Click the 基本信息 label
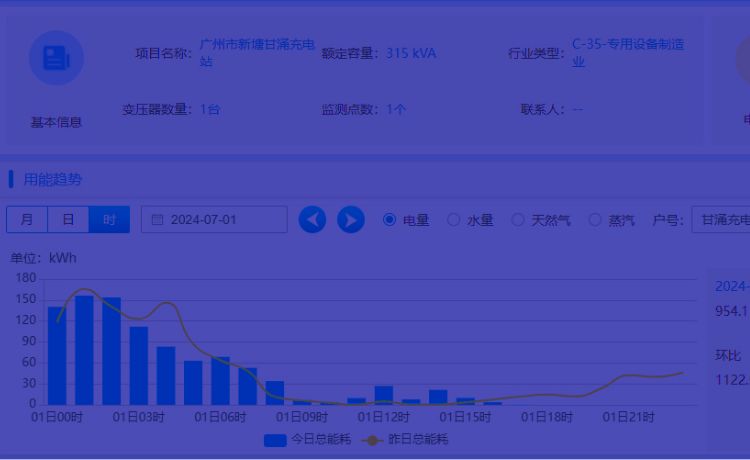The width and height of the screenshot is (750, 460). click(x=56, y=122)
